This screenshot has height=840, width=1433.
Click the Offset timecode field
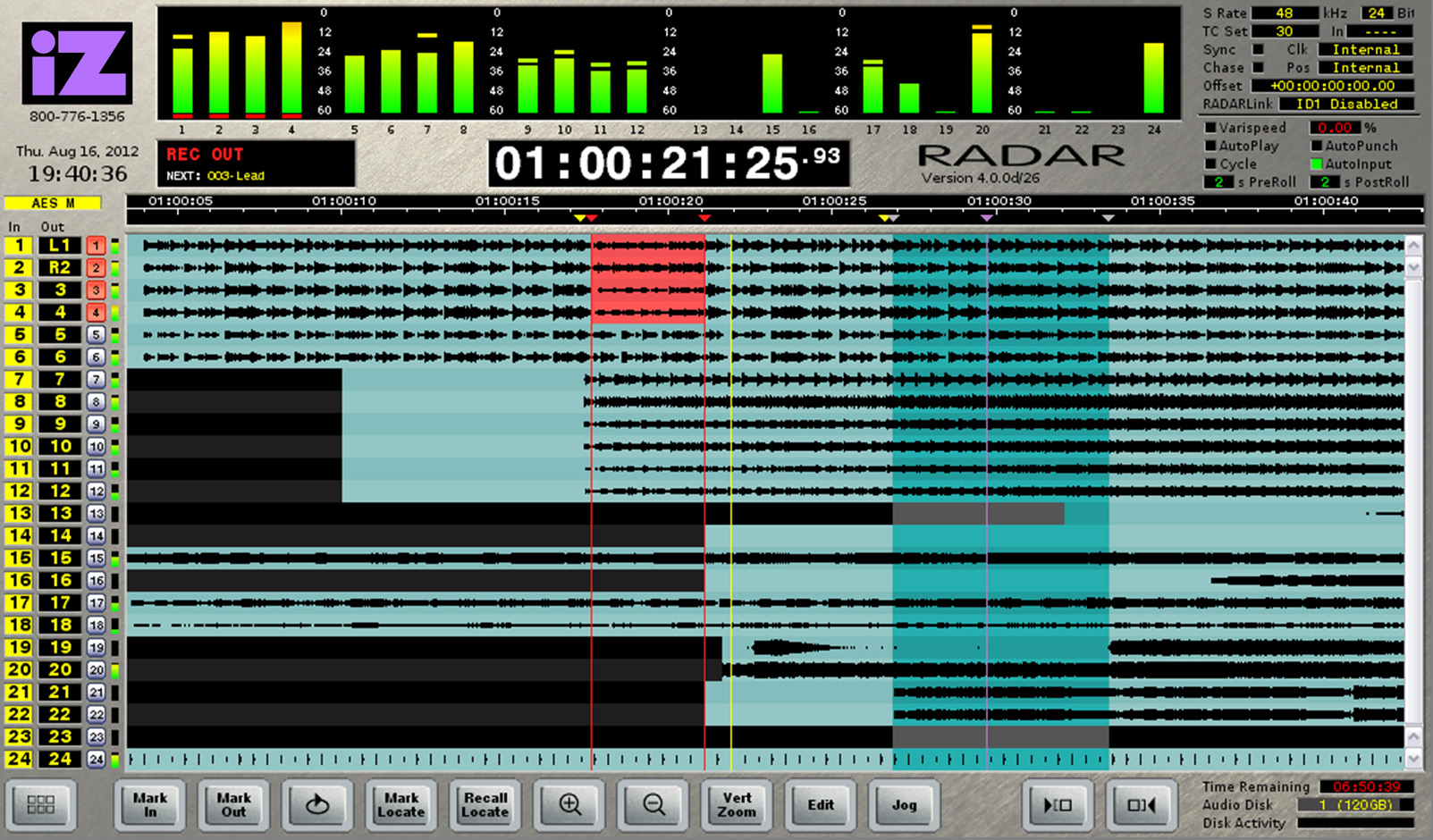point(1333,86)
